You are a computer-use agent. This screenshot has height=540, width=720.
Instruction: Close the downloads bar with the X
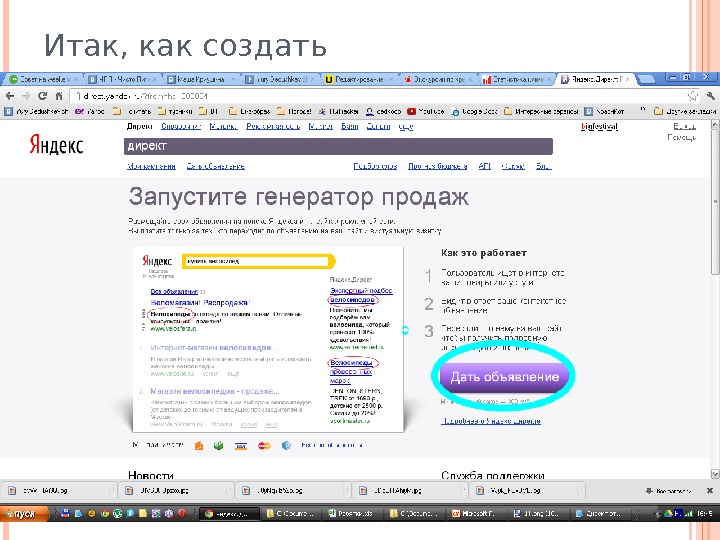(x=709, y=490)
